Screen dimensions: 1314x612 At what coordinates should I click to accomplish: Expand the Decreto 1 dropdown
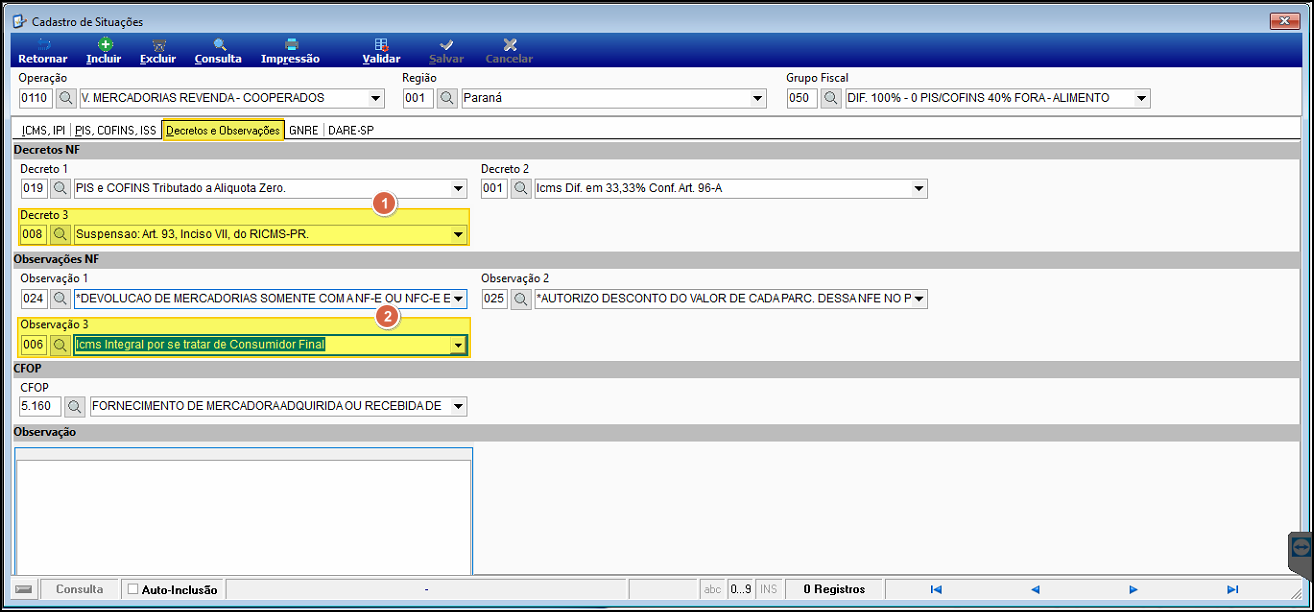[459, 188]
